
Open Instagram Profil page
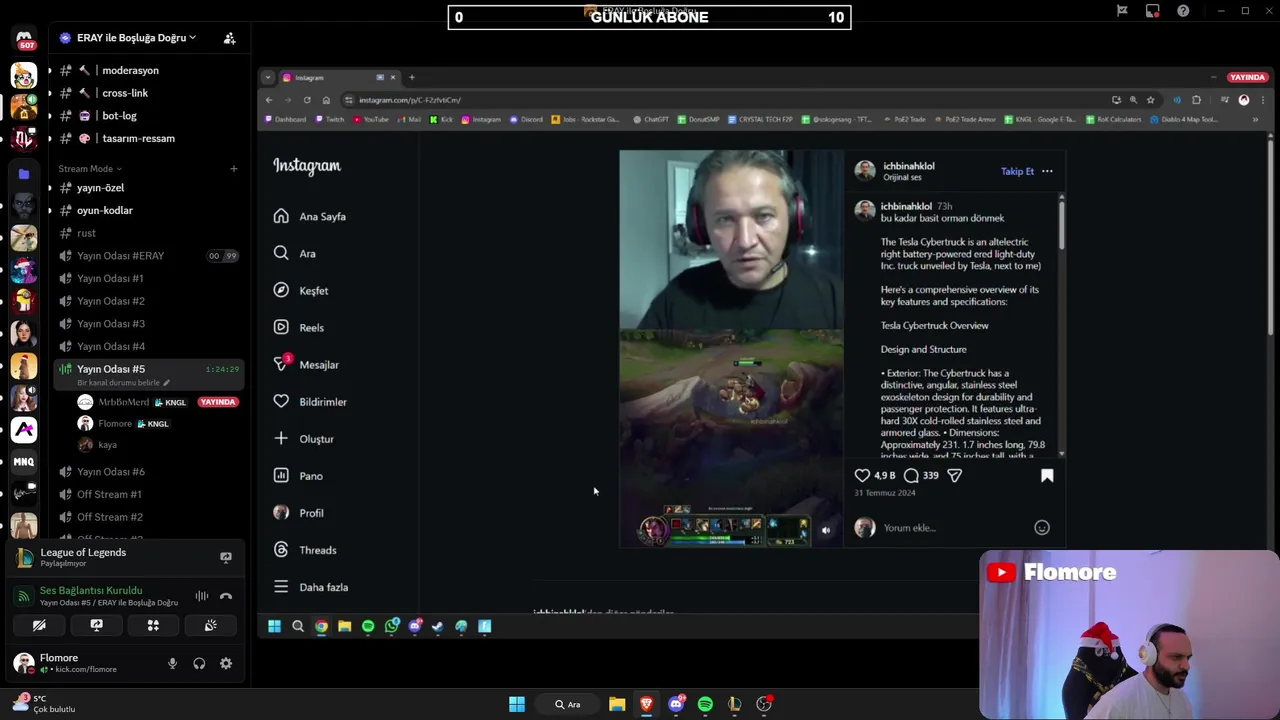click(299, 512)
